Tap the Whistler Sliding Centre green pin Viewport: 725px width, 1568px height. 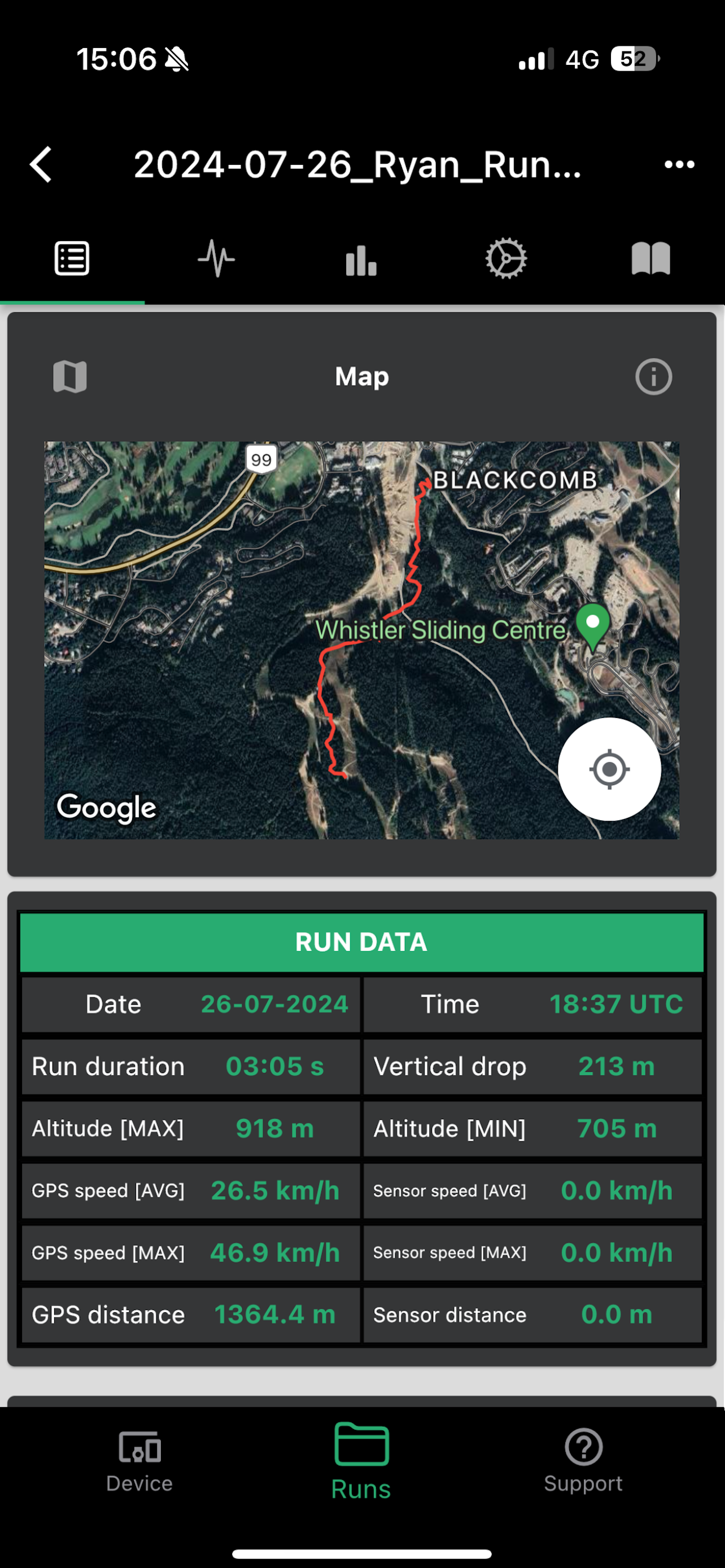tap(593, 627)
